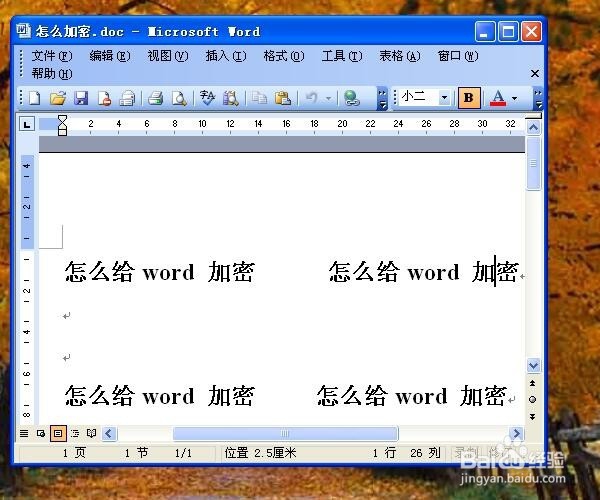Maximize the Microsoft Word window
Viewport: 600px width, 500px height.
(x=508, y=31)
